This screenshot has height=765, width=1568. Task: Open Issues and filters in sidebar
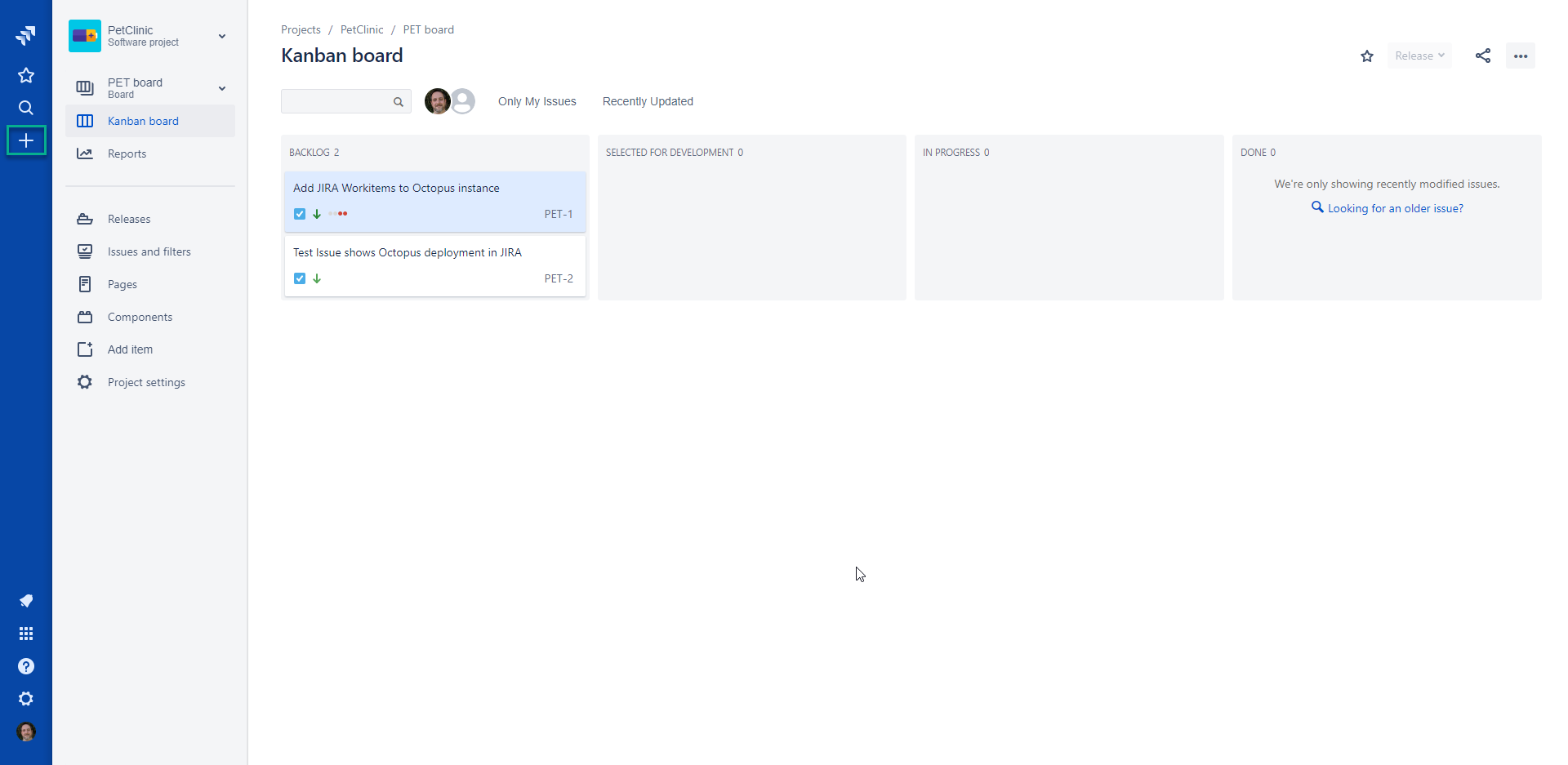tap(149, 251)
